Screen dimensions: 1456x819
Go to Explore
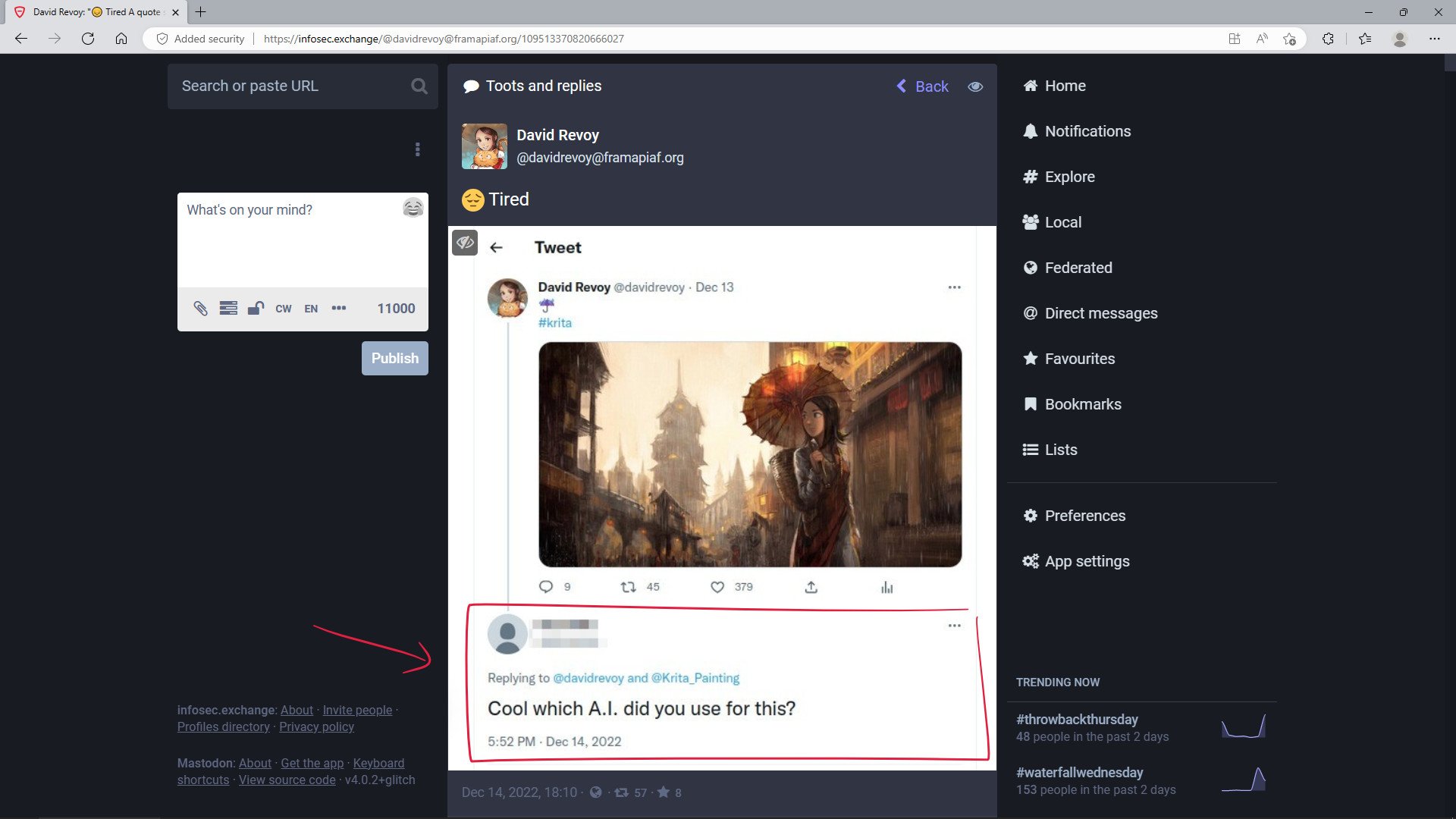coord(1059,177)
